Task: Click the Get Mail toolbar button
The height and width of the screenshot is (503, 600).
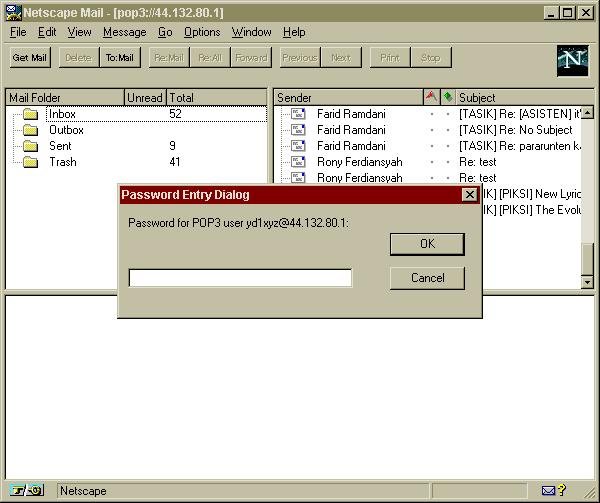Action: click(x=30, y=58)
